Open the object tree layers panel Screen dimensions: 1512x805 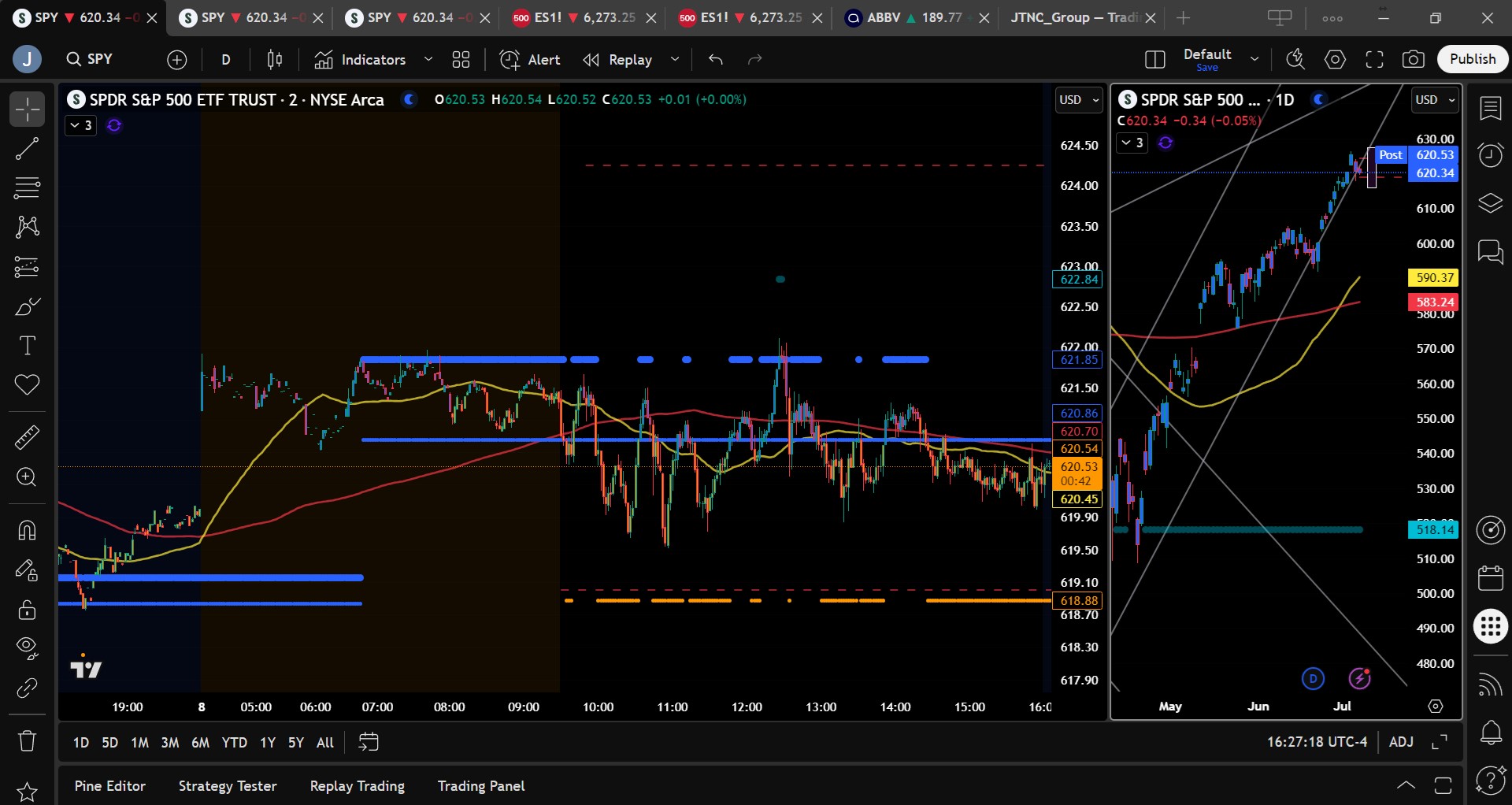point(1490,203)
